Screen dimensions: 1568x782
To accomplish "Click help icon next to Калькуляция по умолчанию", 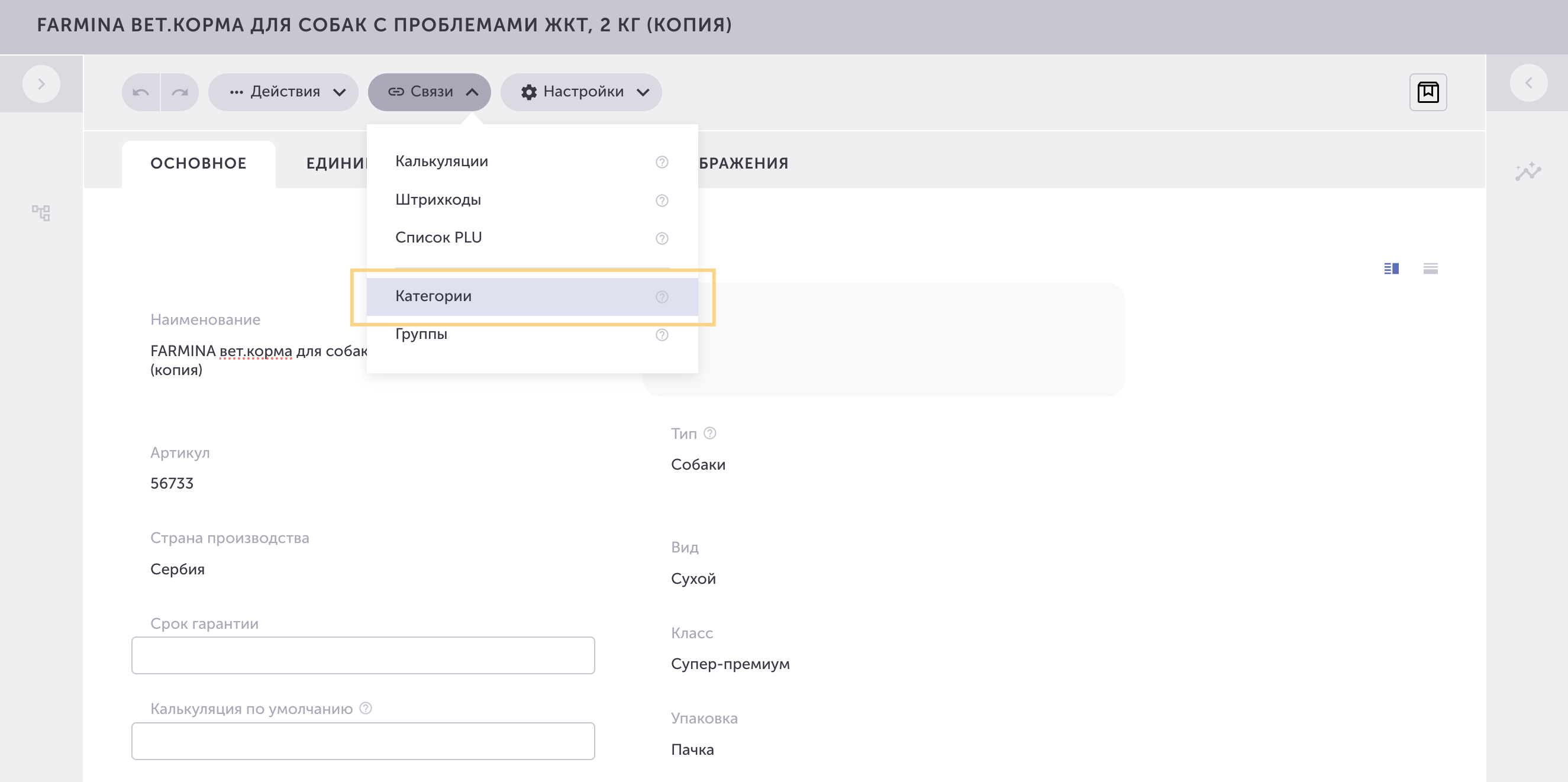I will pos(365,709).
